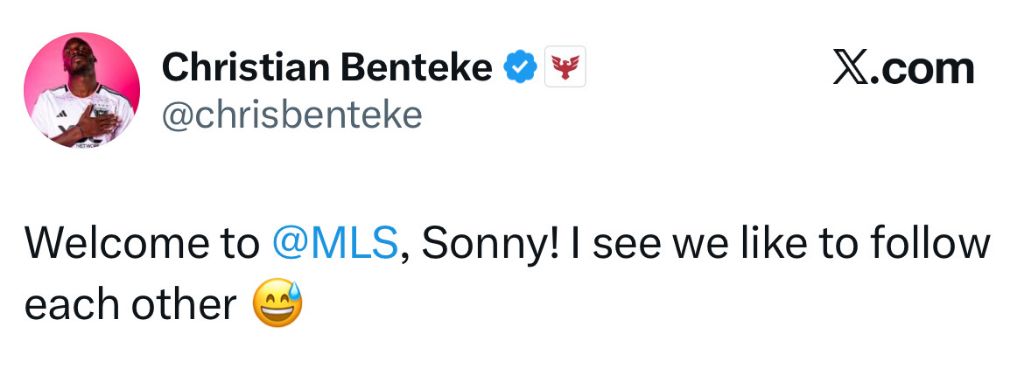Click the @chrisbenteke handle
This screenshot has height=368, width=1024.
click(x=292, y=115)
